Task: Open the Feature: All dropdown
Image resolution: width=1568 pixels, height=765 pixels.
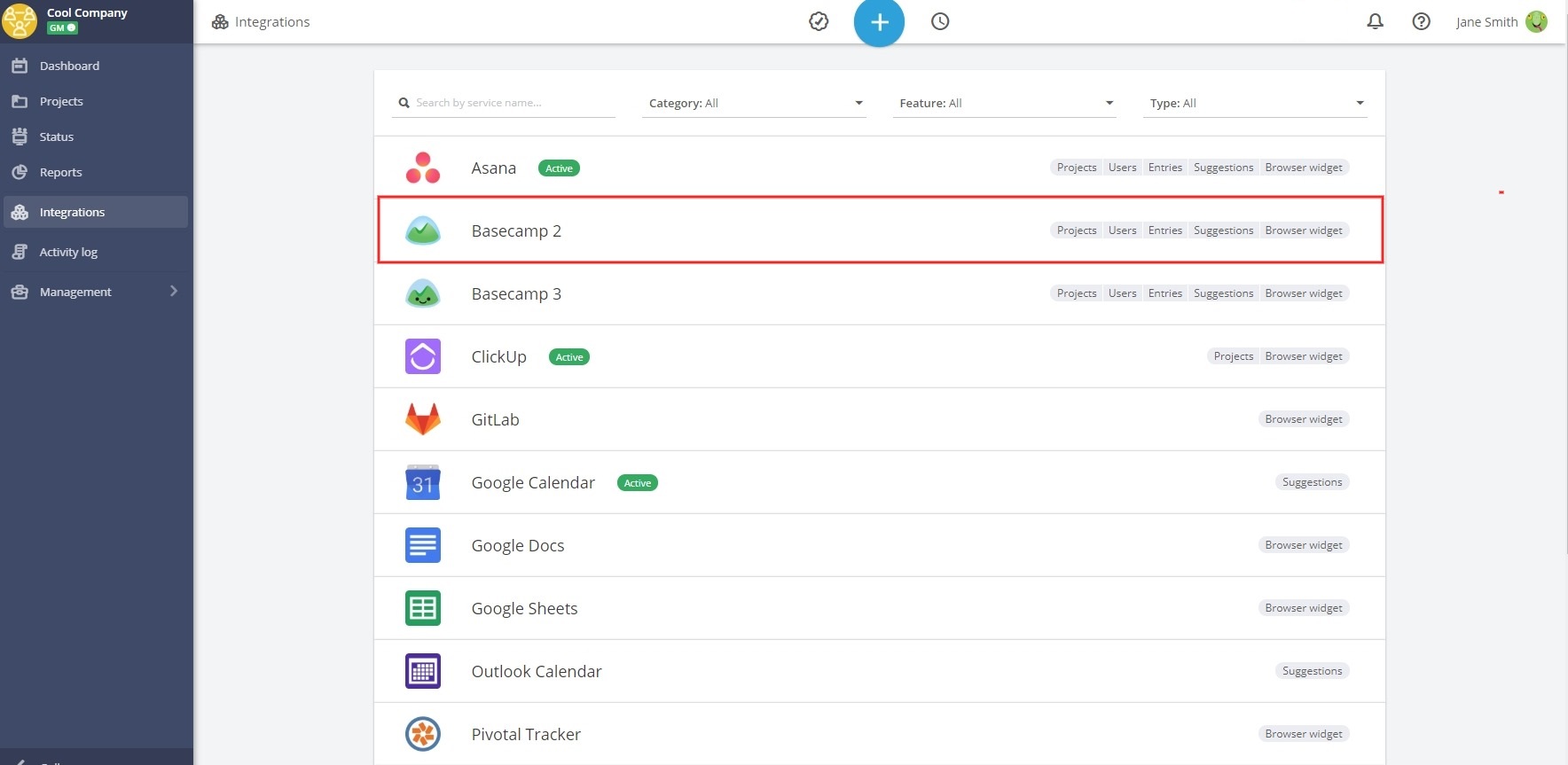Action: pyautogui.click(x=1004, y=103)
